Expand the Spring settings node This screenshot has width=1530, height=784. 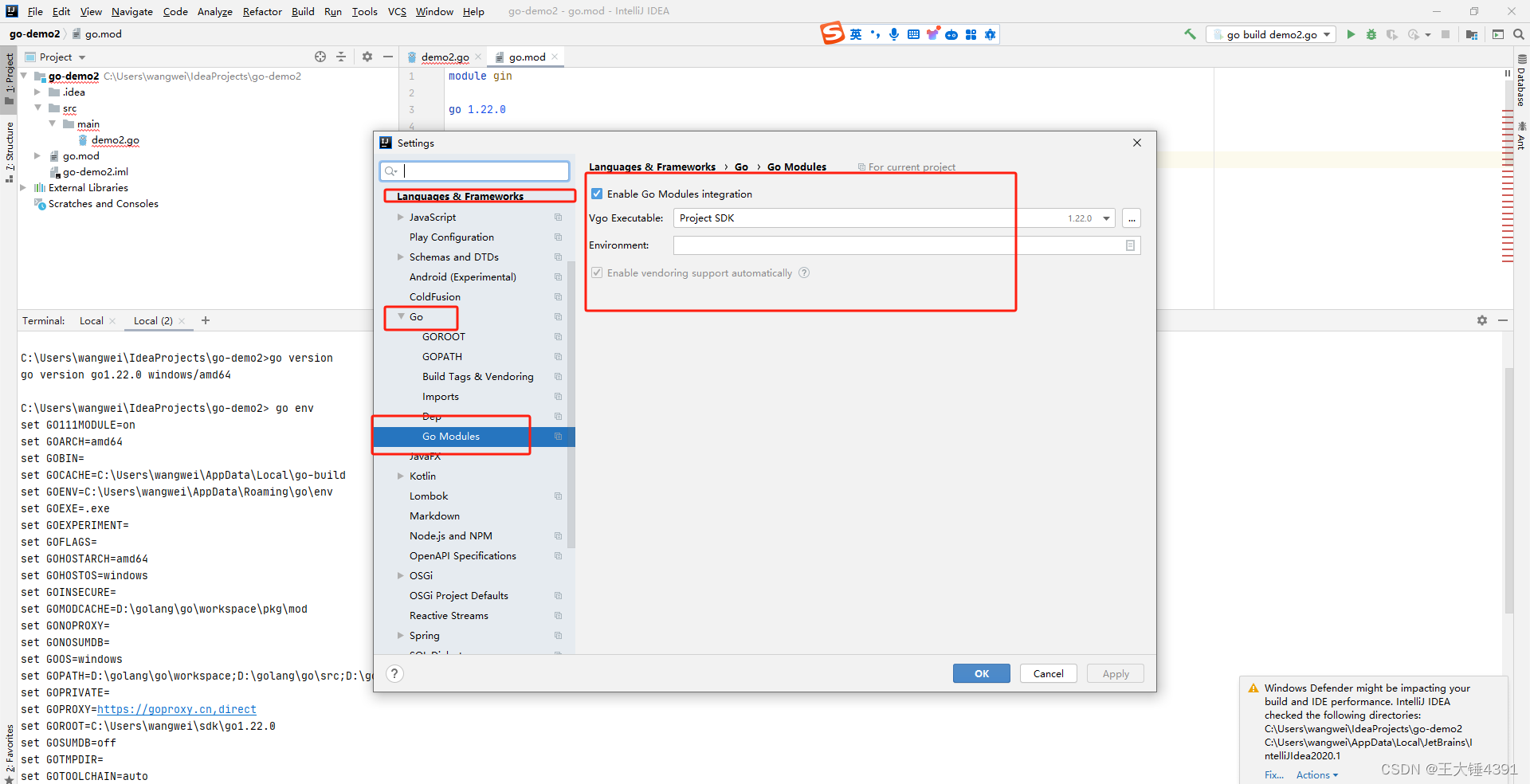click(401, 635)
